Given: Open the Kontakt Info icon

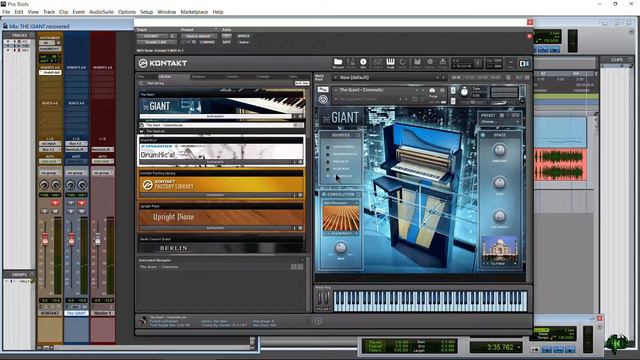Looking at the screenshot, I should pyautogui.click(x=363, y=63).
